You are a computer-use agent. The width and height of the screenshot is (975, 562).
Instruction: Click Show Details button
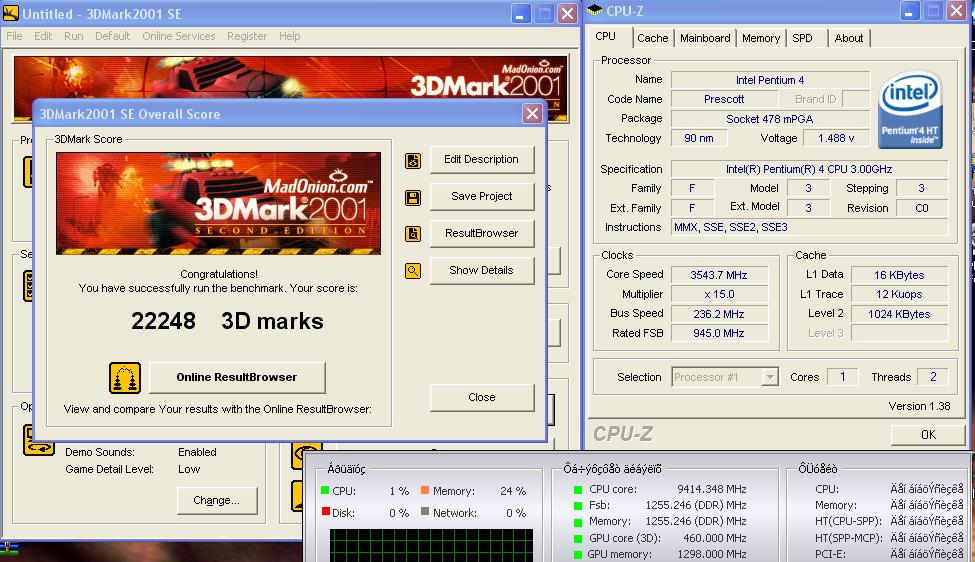(x=481, y=270)
